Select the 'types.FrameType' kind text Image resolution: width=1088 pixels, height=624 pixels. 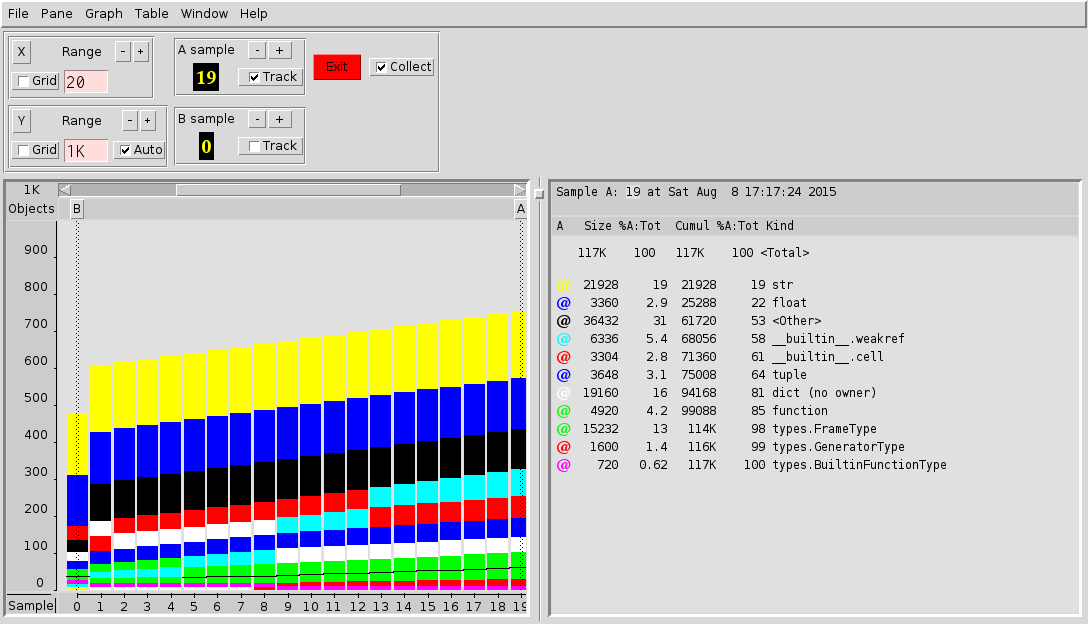[824, 429]
